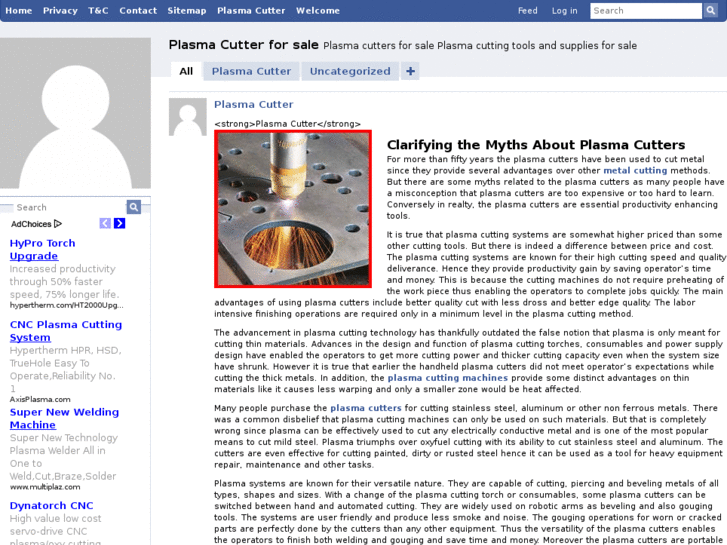
Task: Click the AdChoices triangle icon
Action: click(58, 224)
